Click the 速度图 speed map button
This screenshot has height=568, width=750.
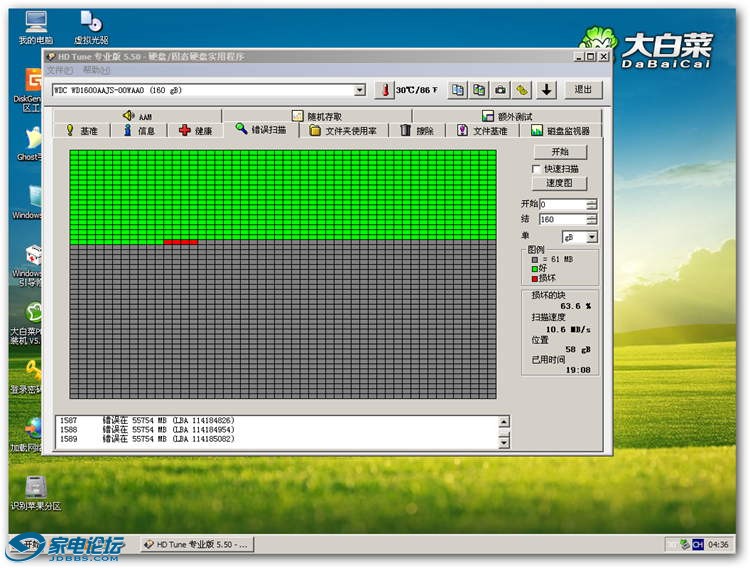559,183
